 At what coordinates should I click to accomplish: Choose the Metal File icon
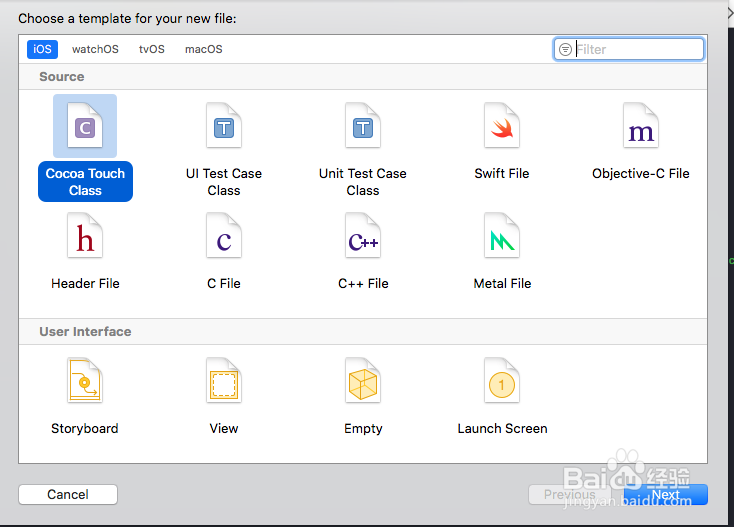pyautogui.click(x=501, y=237)
